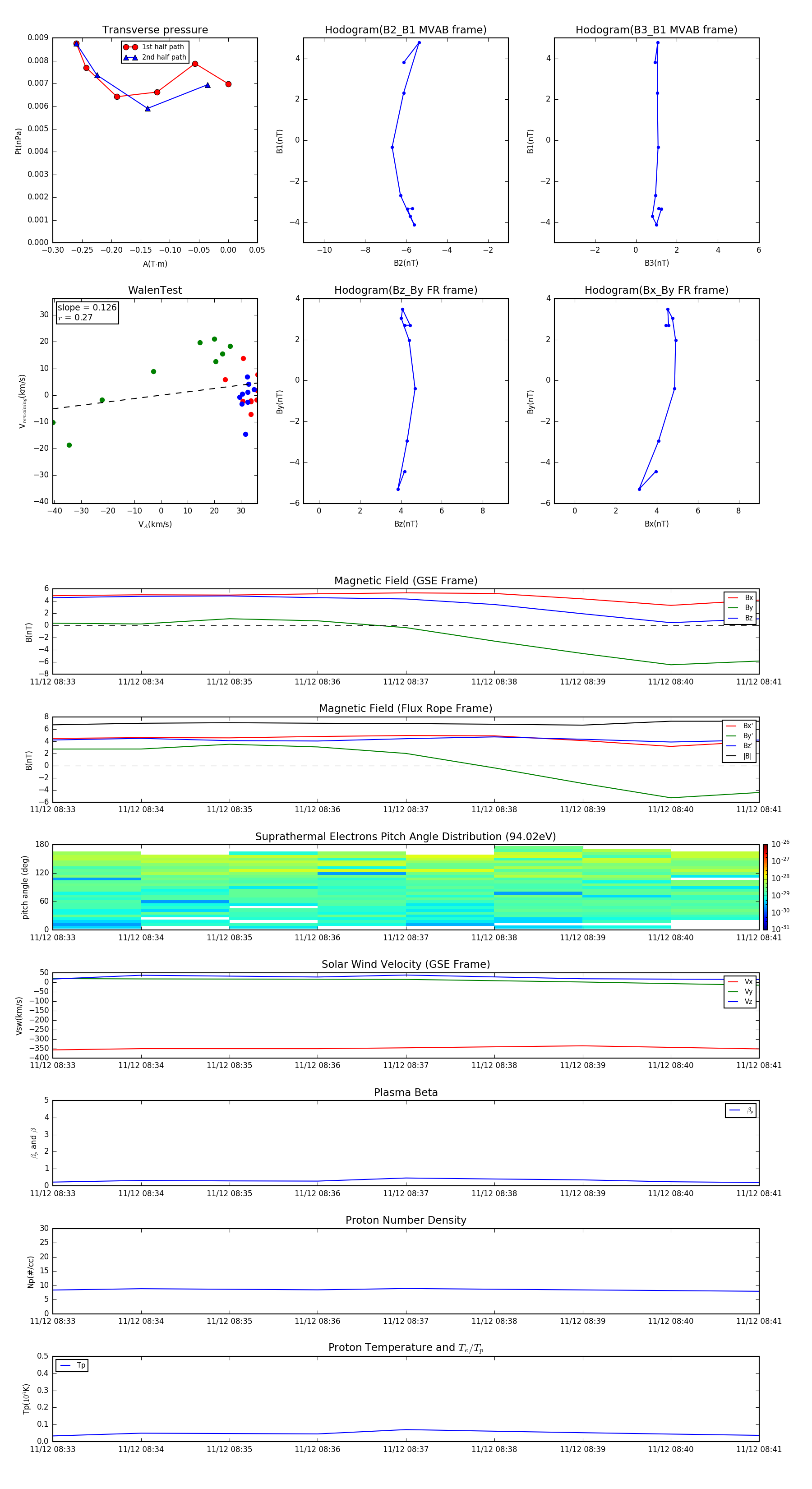Click the "Hodogram(Bx_By FR frame)" title

click(656, 290)
